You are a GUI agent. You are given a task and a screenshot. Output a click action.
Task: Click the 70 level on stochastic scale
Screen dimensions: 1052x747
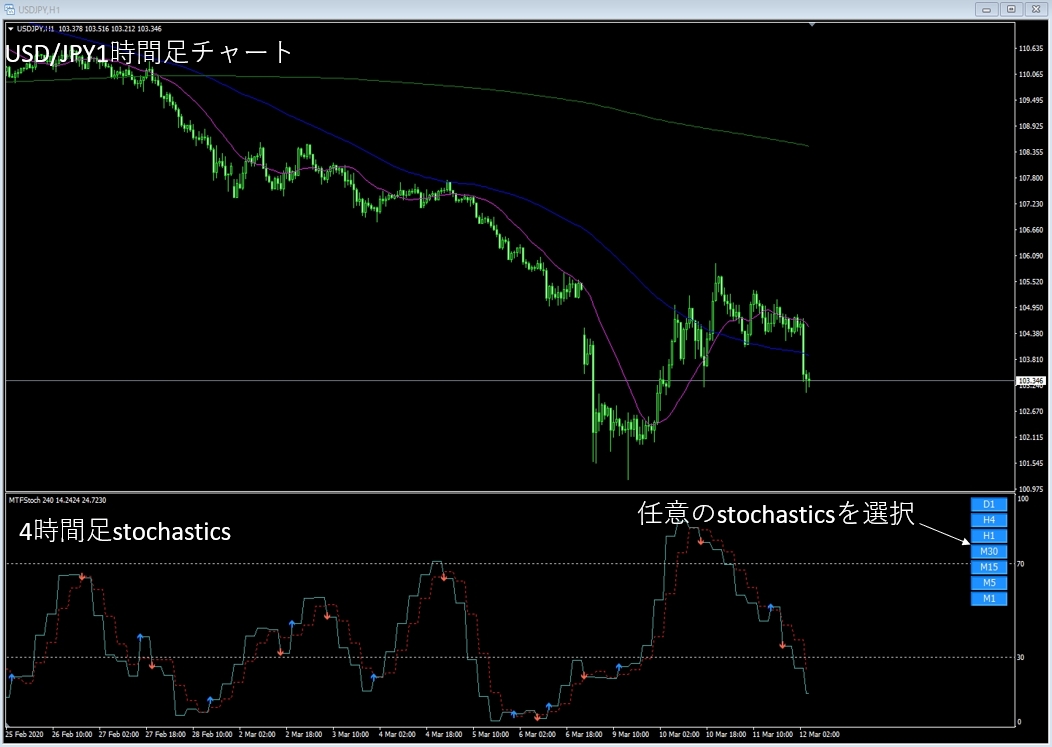(x=1020, y=564)
